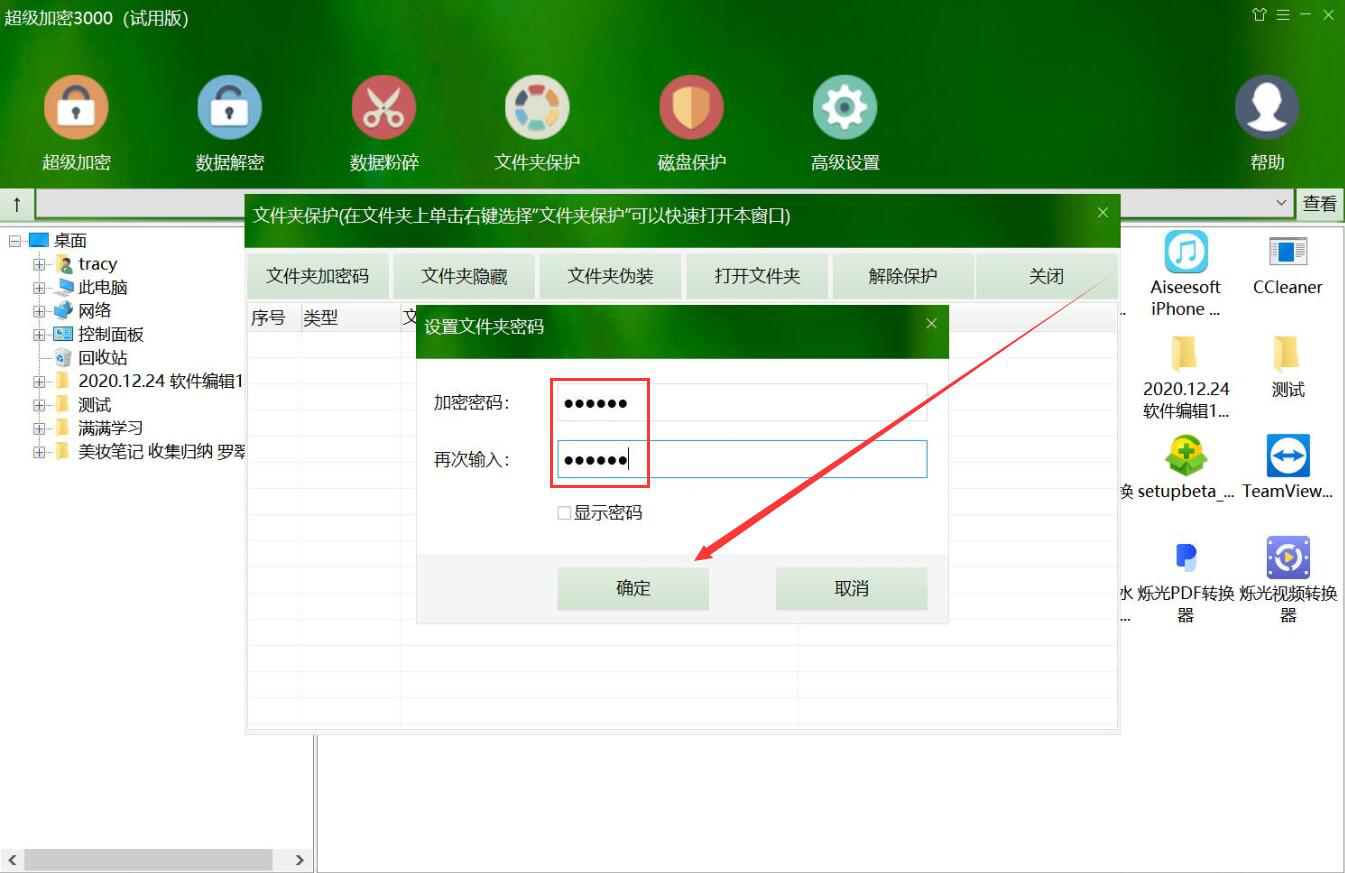
Task: Click the 解除保护 toolbar button
Action: (x=903, y=276)
